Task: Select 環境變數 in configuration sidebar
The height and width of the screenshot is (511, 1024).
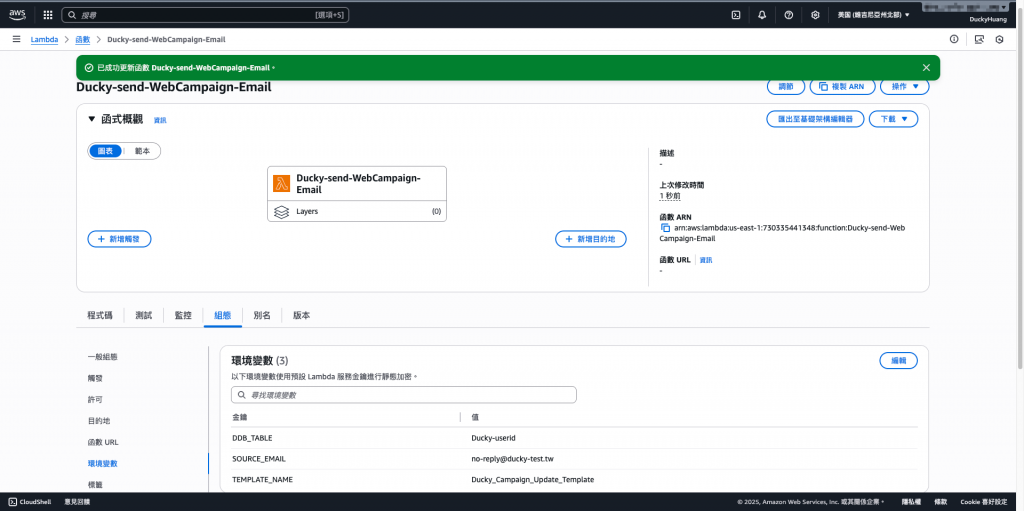Action: click(x=103, y=463)
